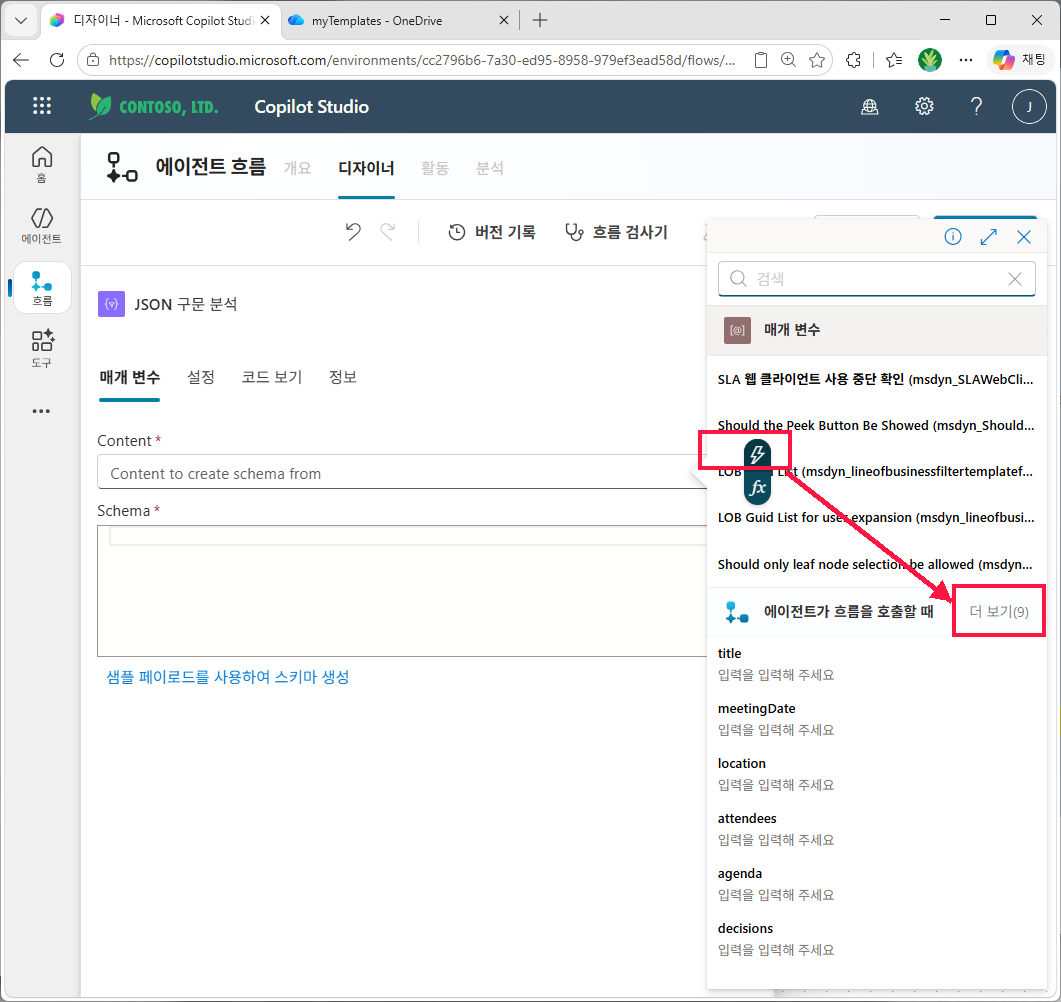Redo the last change
1061x1002 pixels.
click(x=388, y=232)
